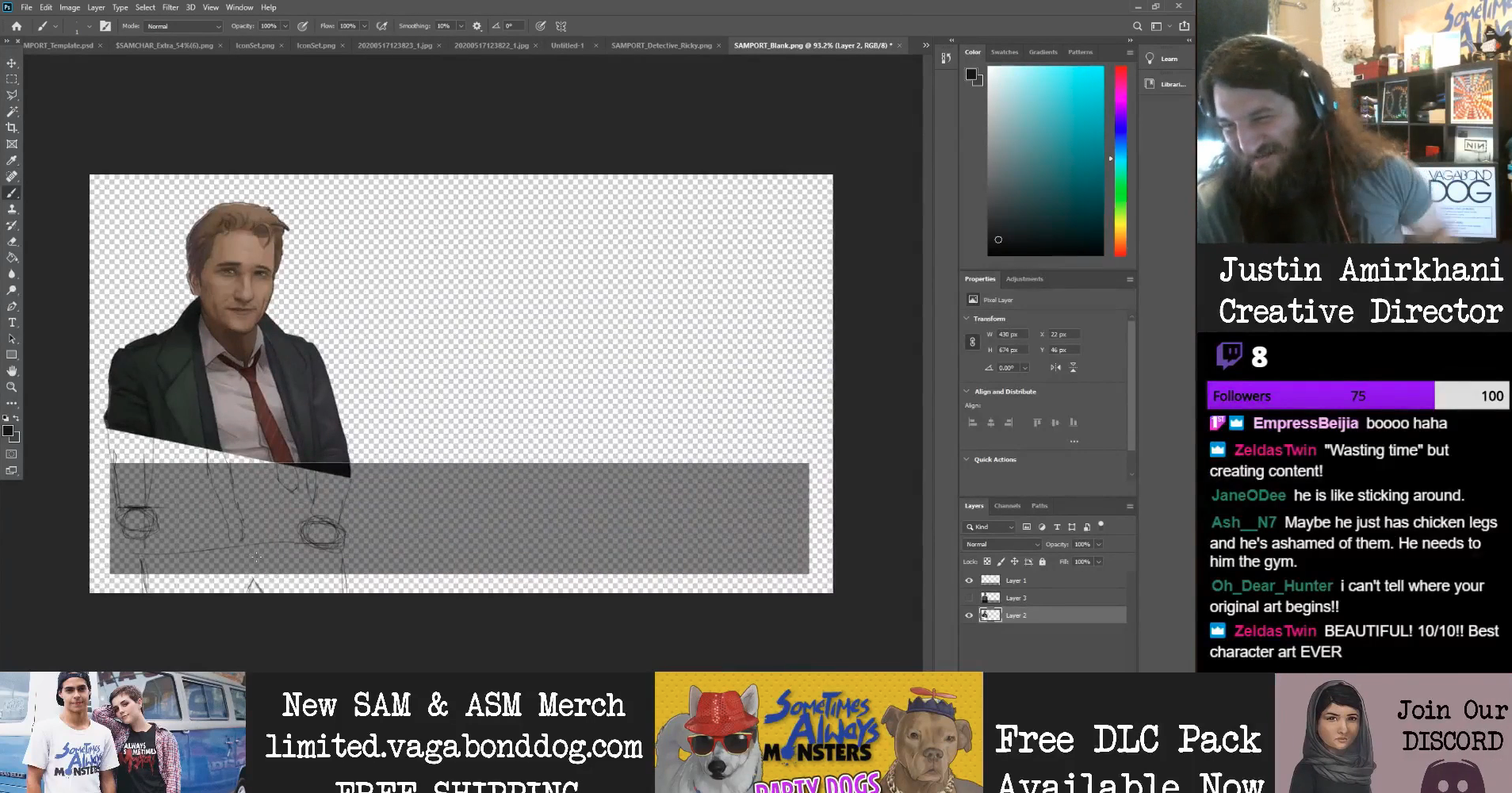Open the layer filter Kind dropdown
Image resolution: width=1512 pixels, height=793 pixels.
[x=989, y=527]
